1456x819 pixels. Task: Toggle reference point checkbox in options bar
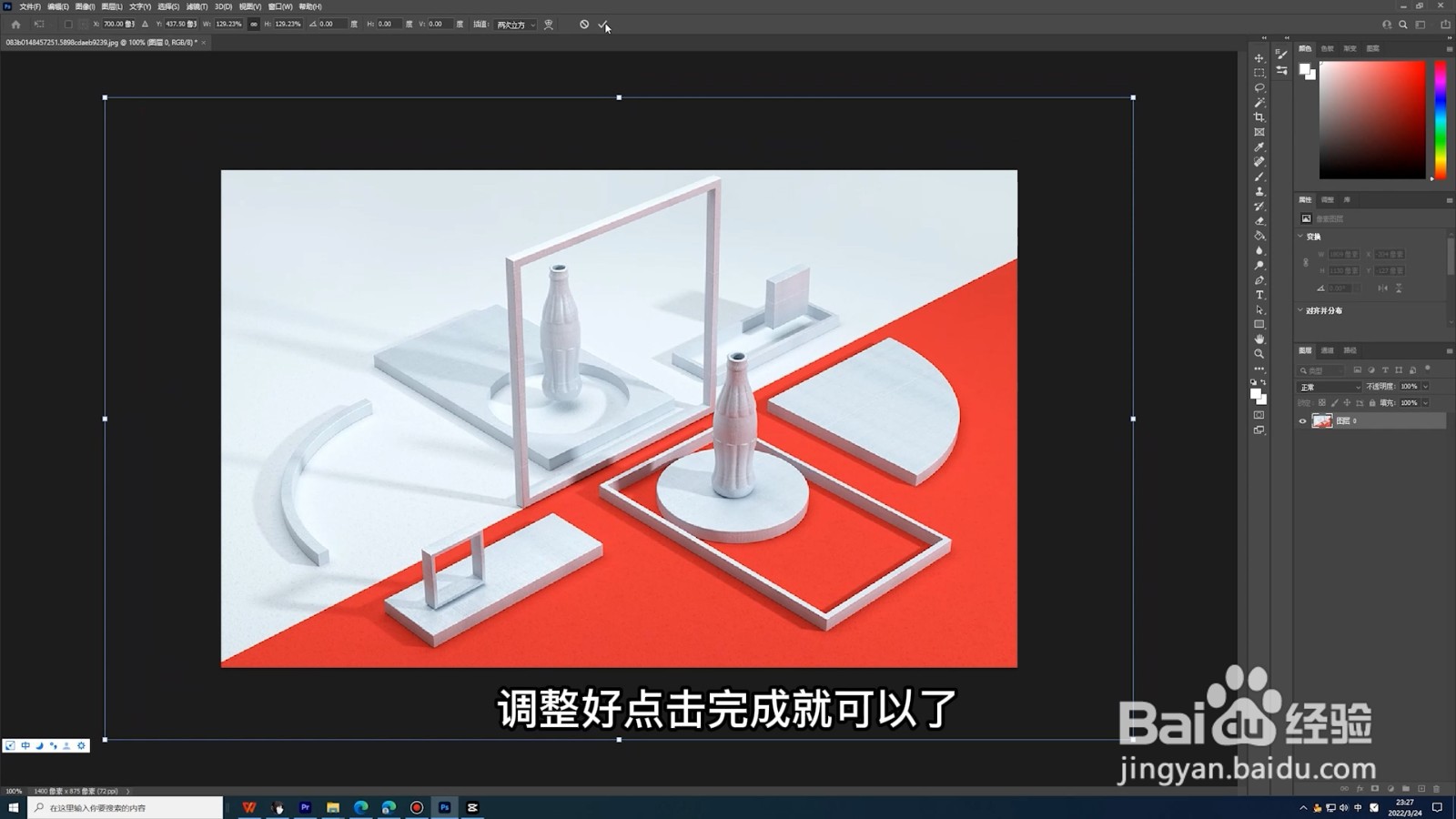[x=68, y=25]
